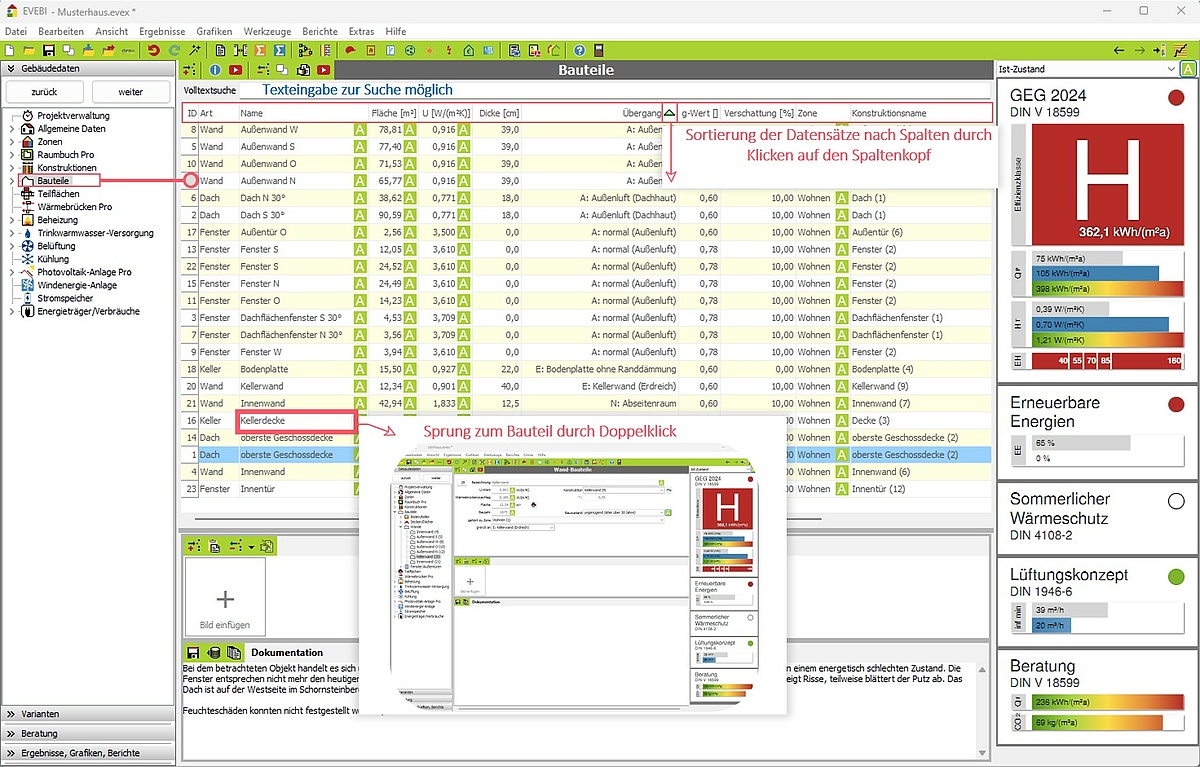Toggle the green A indicator for Außenwand W
Image resolution: width=1200 pixels, height=767 pixels.
click(x=360, y=130)
